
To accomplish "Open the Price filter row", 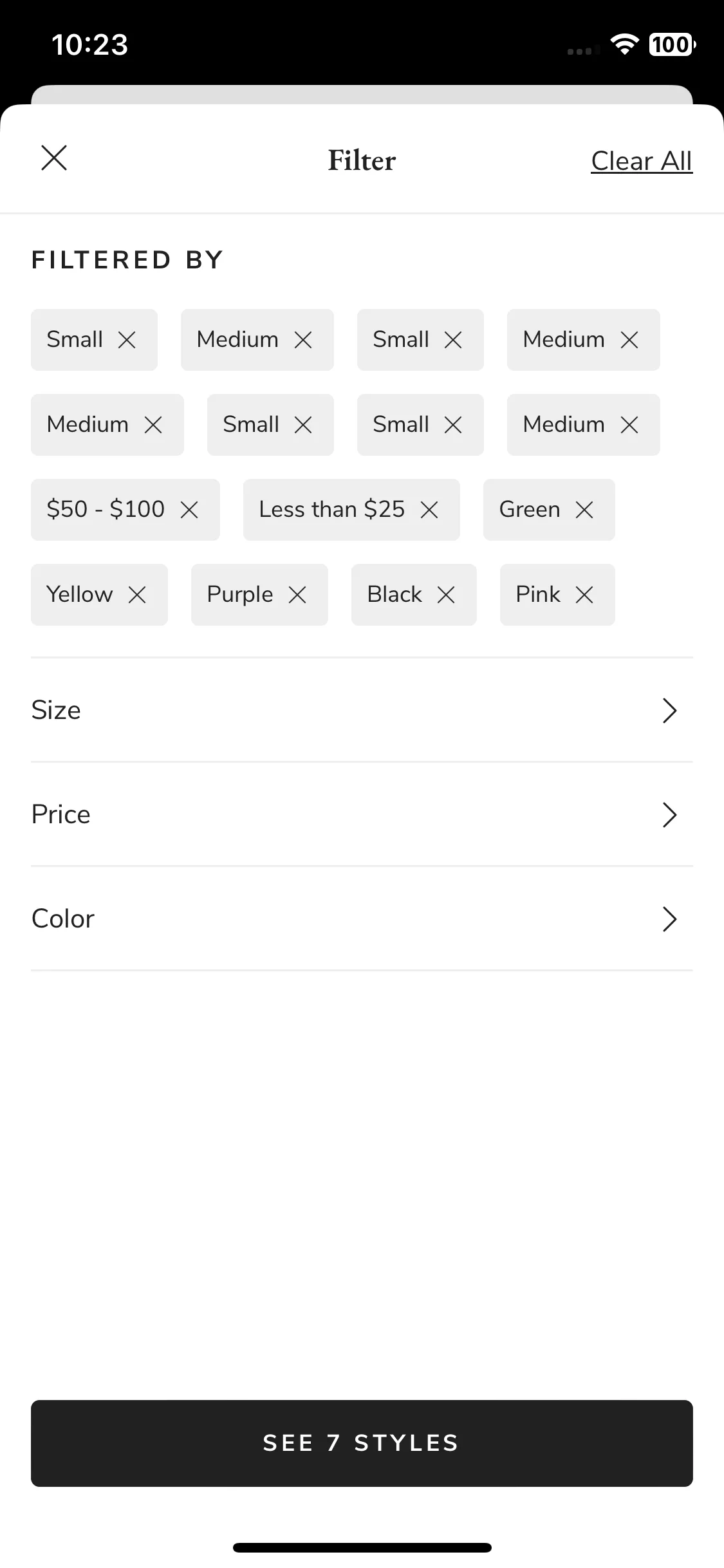I will tap(362, 815).
